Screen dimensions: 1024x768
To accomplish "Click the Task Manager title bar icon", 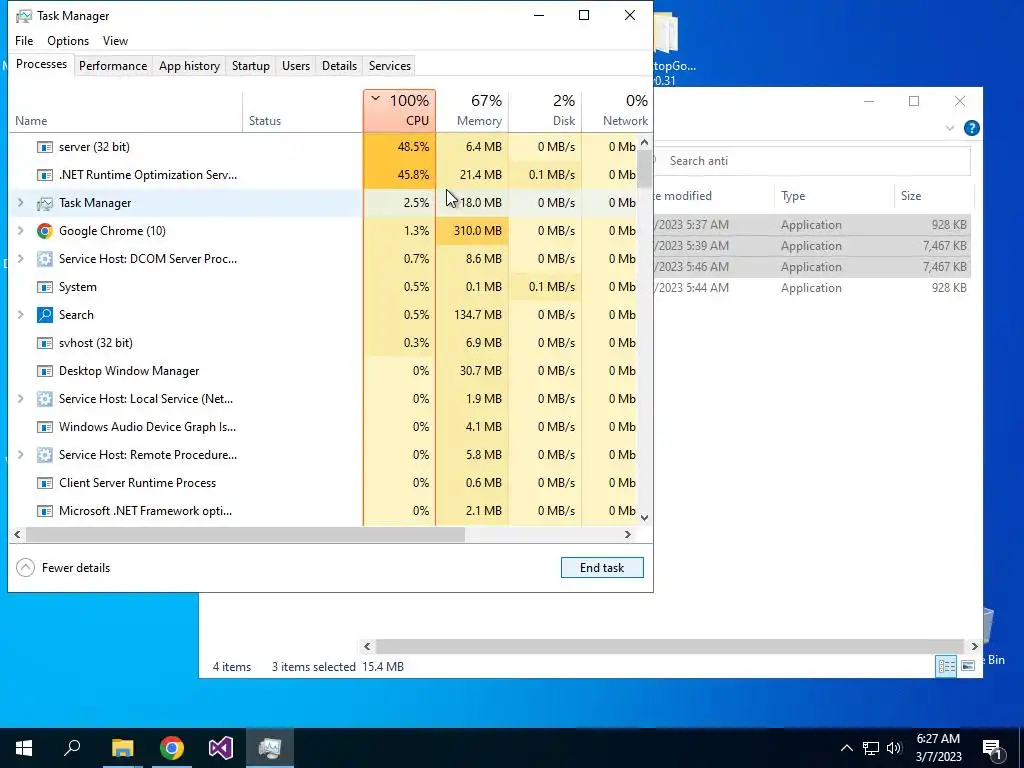I will tap(24, 16).
